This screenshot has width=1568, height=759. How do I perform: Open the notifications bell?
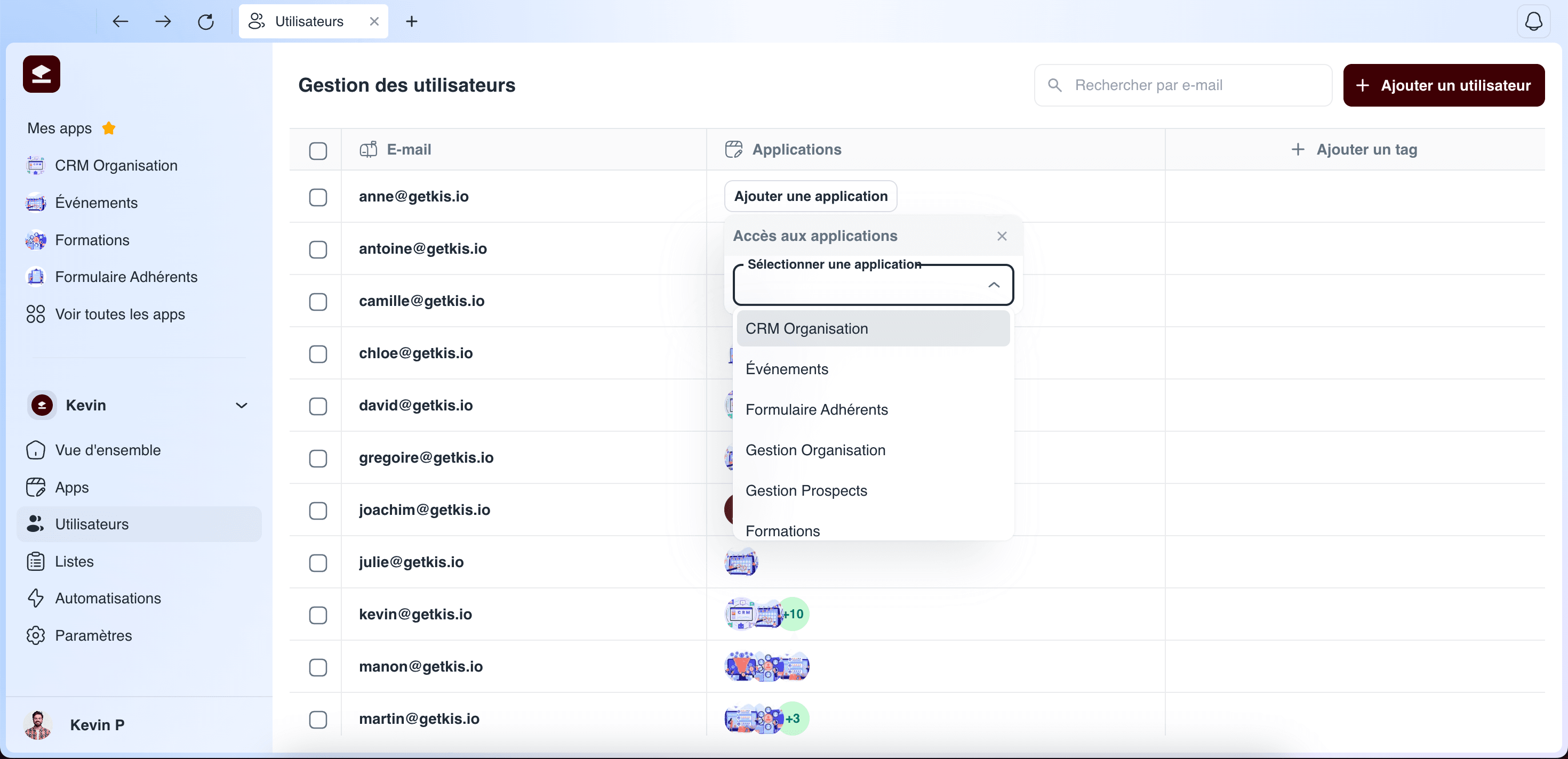(1533, 21)
